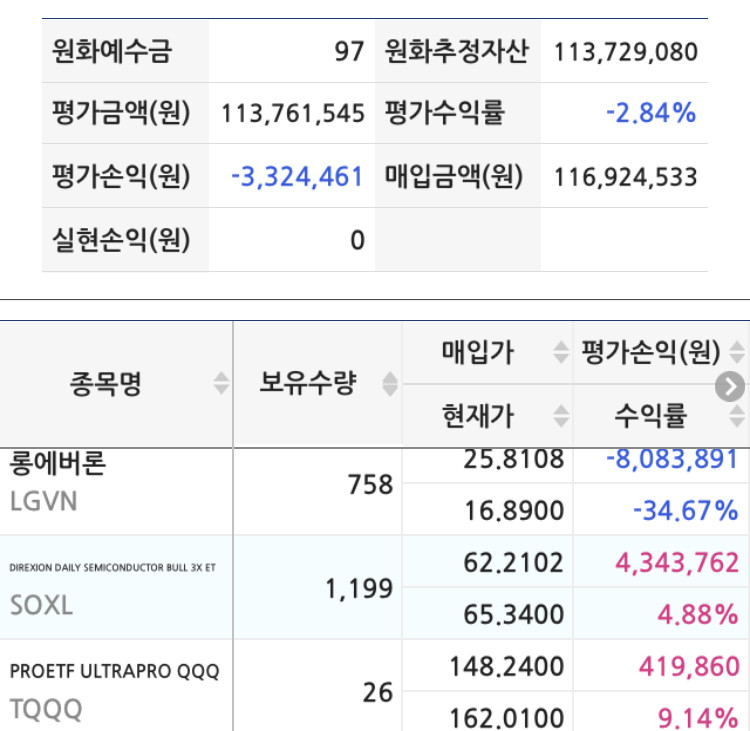This screenshot has width=750, height=731.
Task: Select the 평가금액(원) 113,761,545 value
Action: (293, 114)
